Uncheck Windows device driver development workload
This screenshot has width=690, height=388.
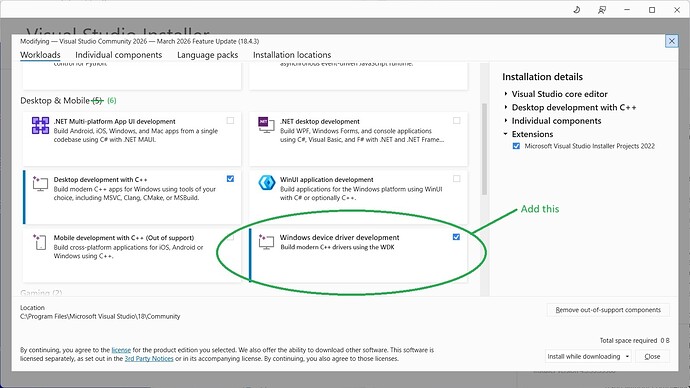(x=456, y=237)
